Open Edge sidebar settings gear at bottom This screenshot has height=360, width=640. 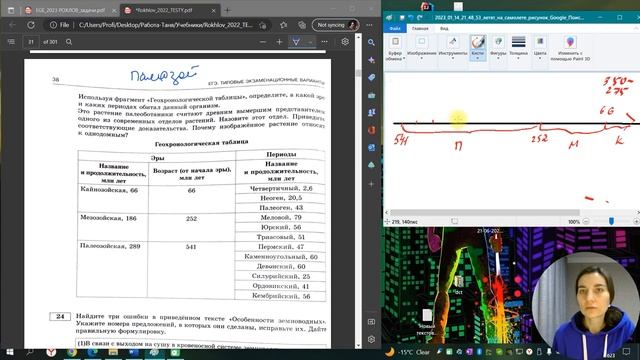click(x=371, y=339)
